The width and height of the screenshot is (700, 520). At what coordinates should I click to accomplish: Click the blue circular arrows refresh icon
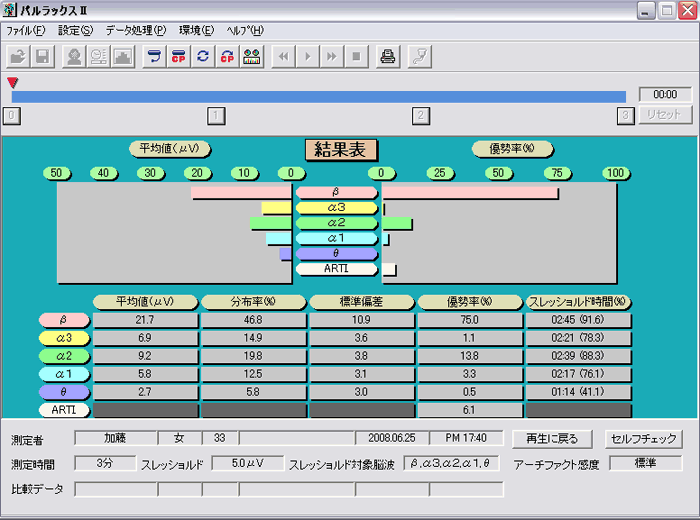[x=203, y=57]
